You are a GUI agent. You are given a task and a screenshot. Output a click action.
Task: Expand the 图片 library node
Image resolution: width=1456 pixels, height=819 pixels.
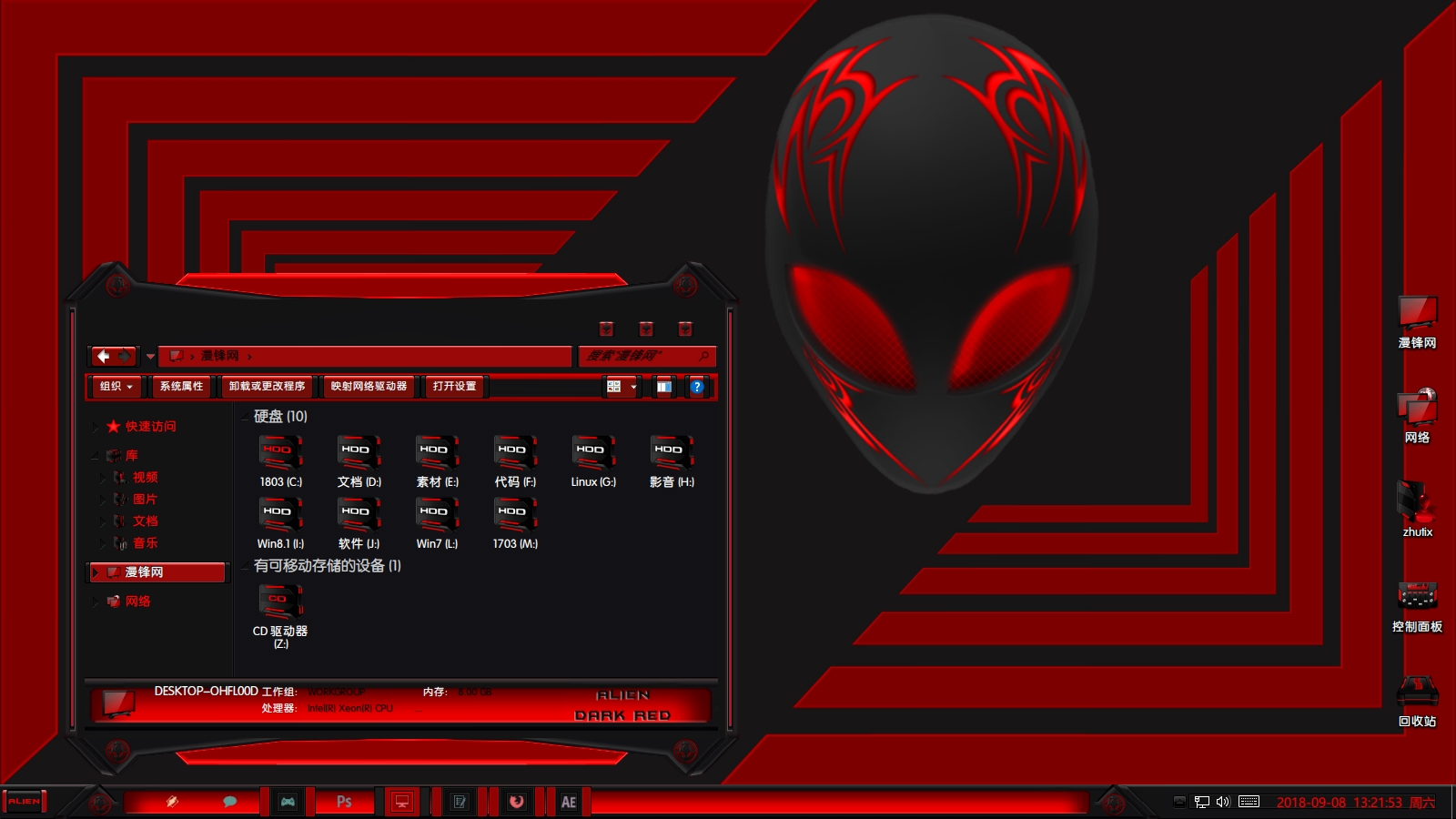(102, 500)
